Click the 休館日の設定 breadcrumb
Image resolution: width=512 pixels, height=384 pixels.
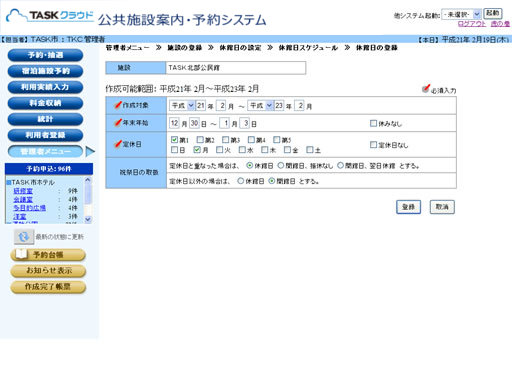tap(240, 48)
